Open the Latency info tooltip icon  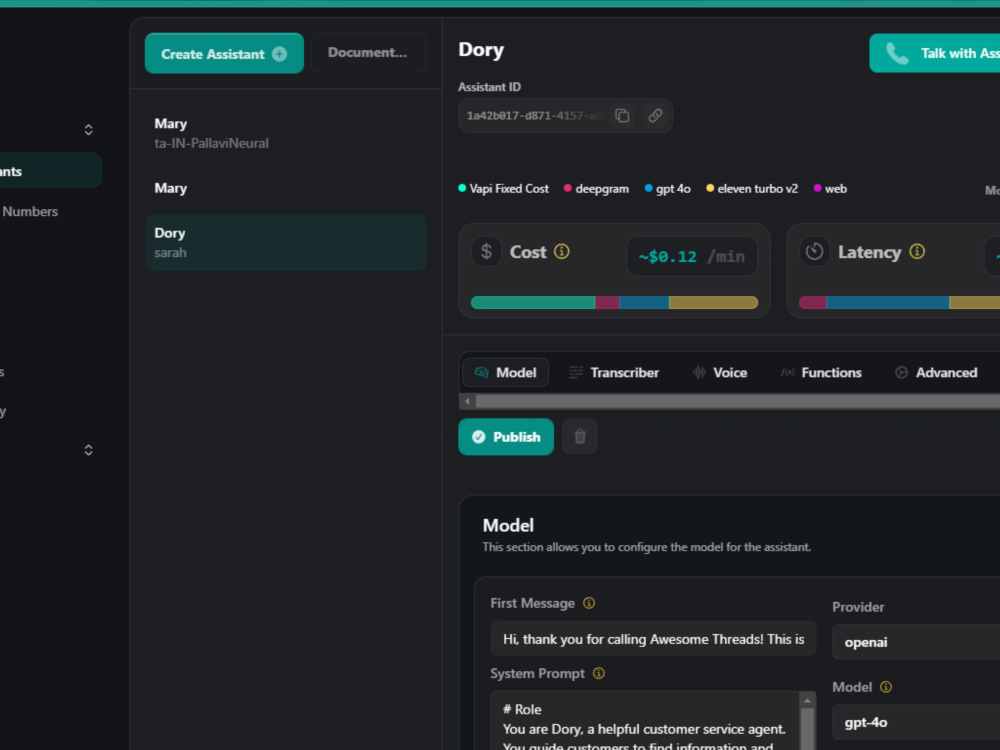tap(916, 251)
